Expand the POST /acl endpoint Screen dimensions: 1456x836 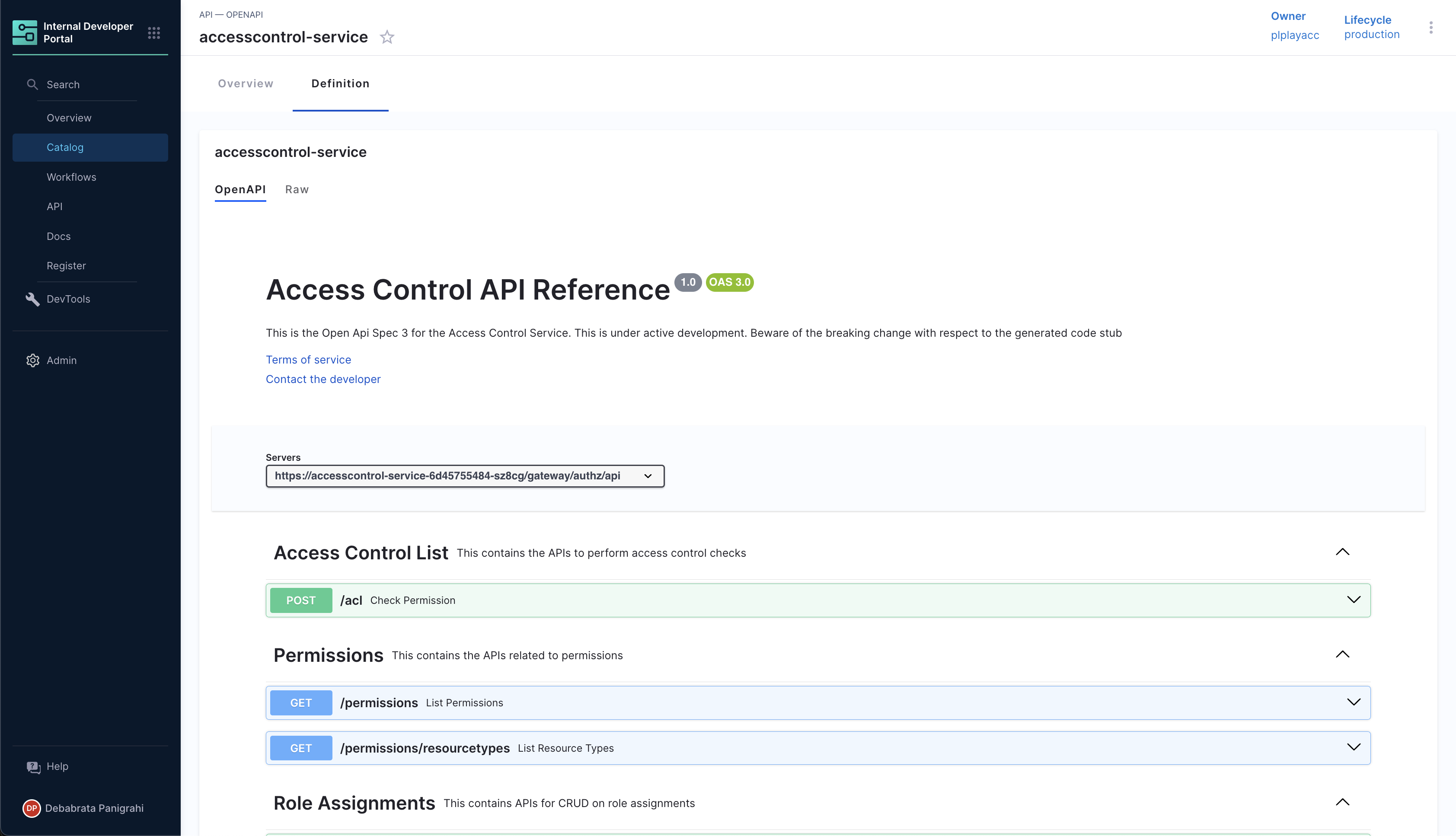click(x=1353, y=600)
